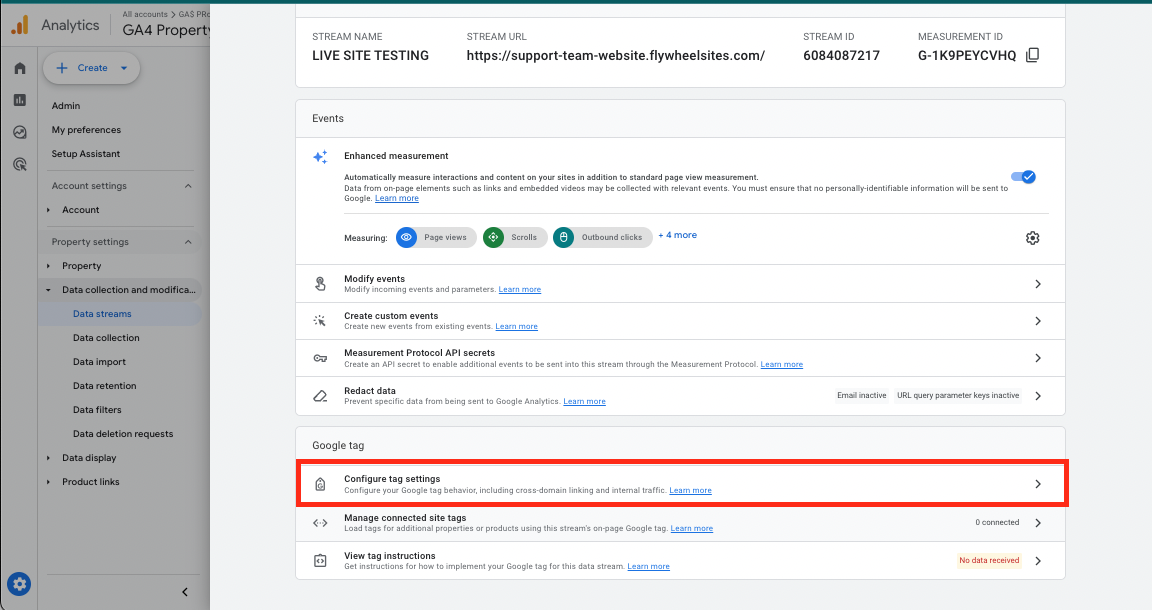Open Learn more link for Measurement Protocol
The height and width of the screenshot is (610, 1152).
tap(782, 365)
